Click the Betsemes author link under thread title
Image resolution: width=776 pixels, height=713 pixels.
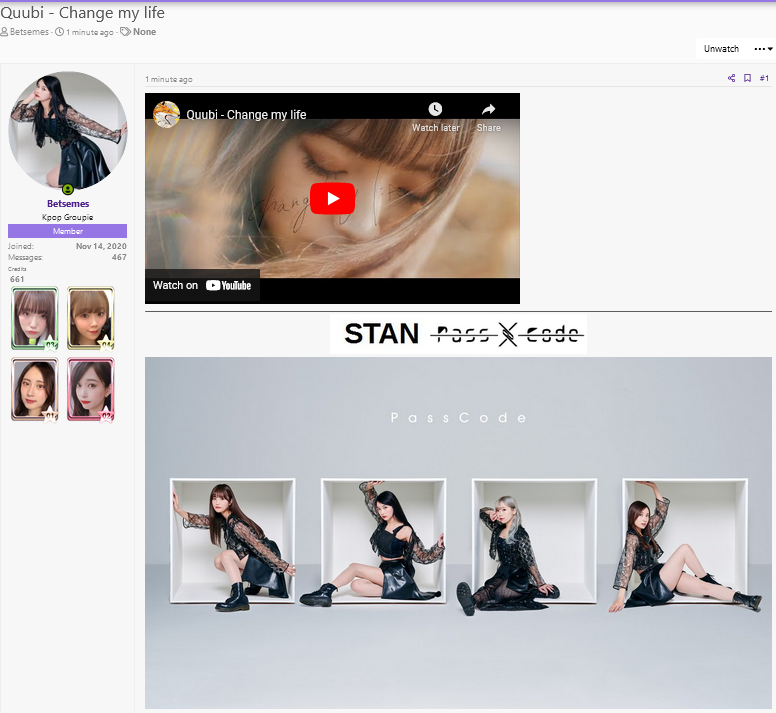coord(29,32)
